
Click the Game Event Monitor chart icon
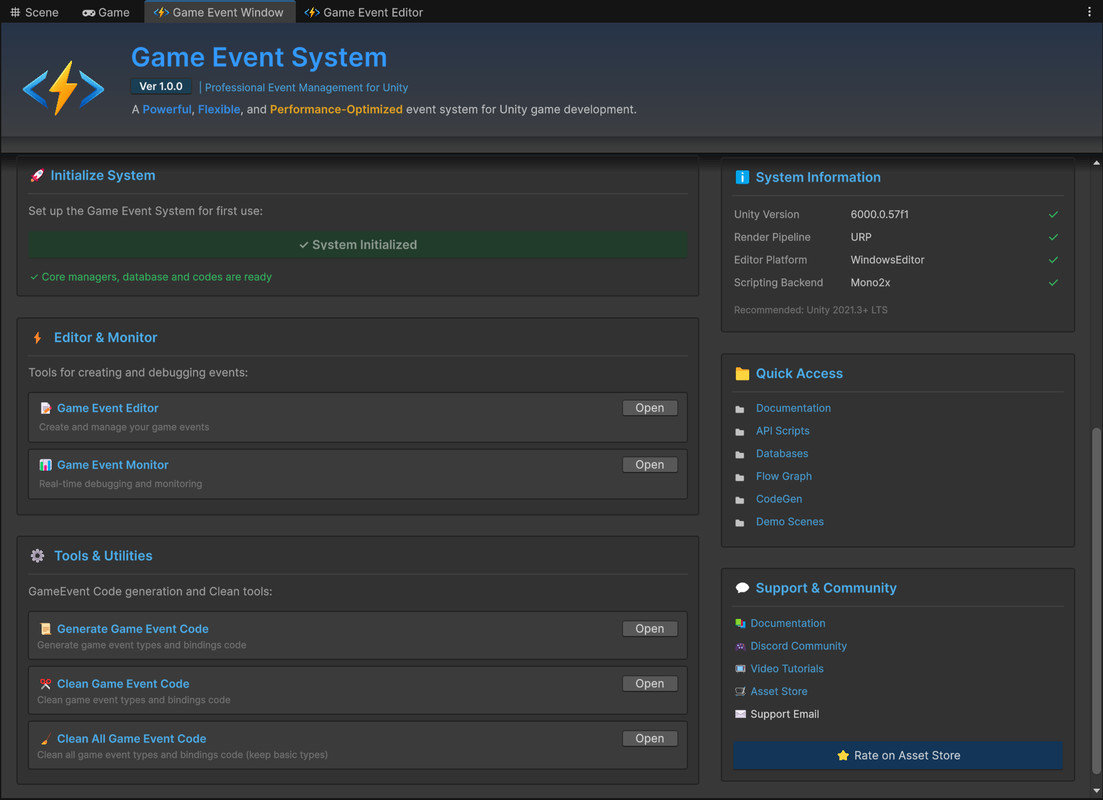tap(44, 464)
